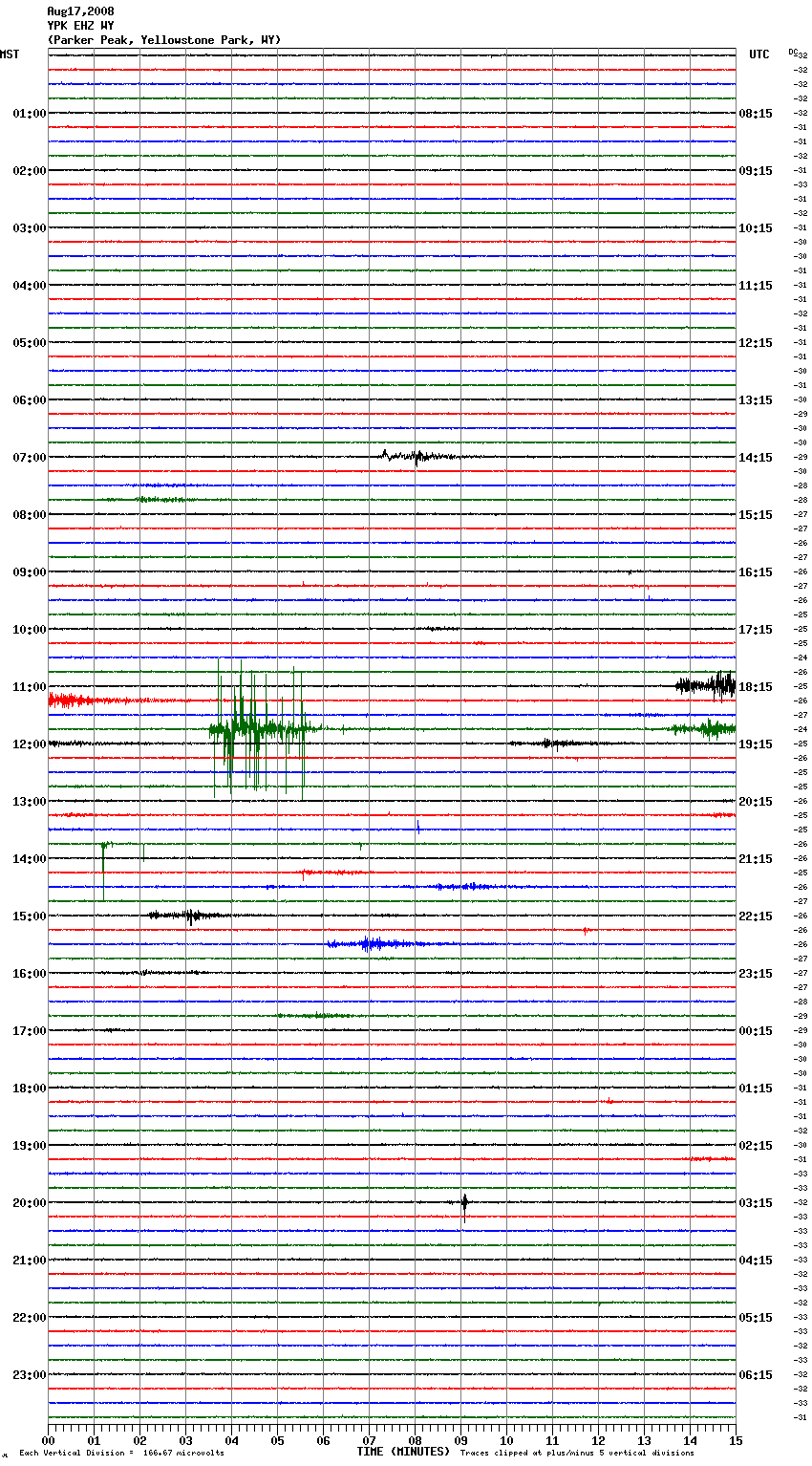Select the '20:00' MST time label
The image size is (812, 1466).
click(30, 1203)
